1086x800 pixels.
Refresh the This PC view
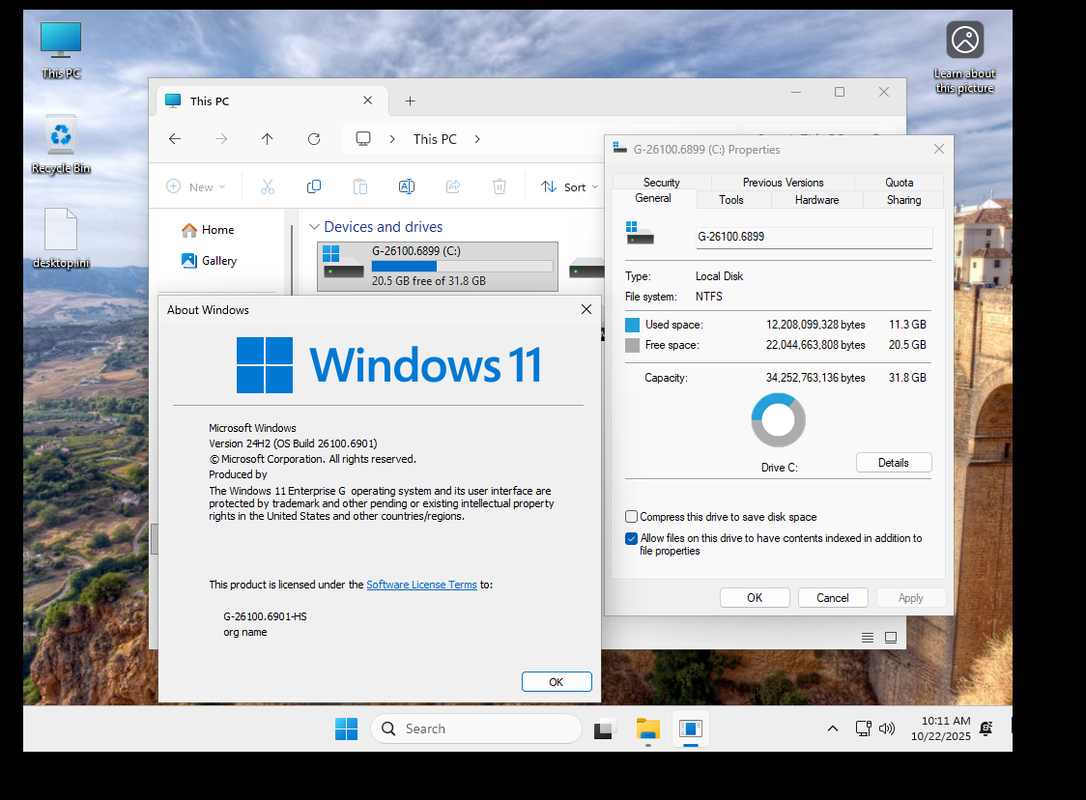[314, 139]
